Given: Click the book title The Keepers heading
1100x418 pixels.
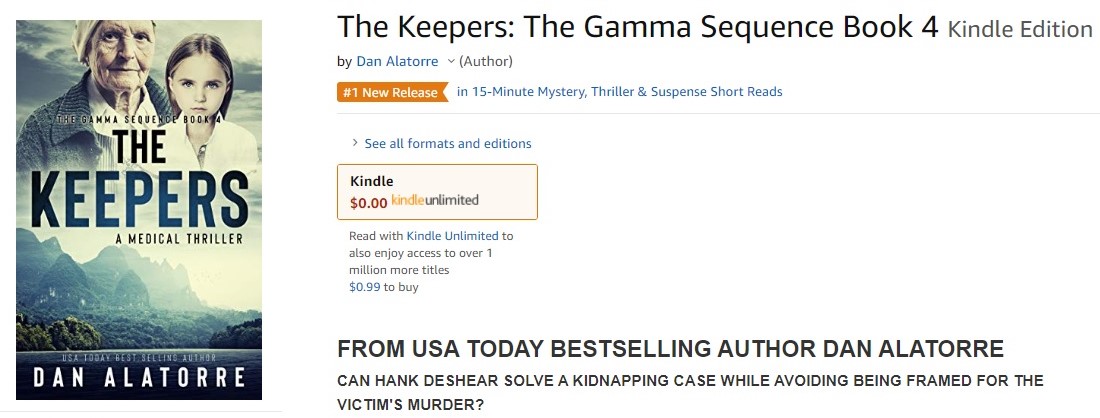Looking at the screenshot, I should [x=638, y=28].
